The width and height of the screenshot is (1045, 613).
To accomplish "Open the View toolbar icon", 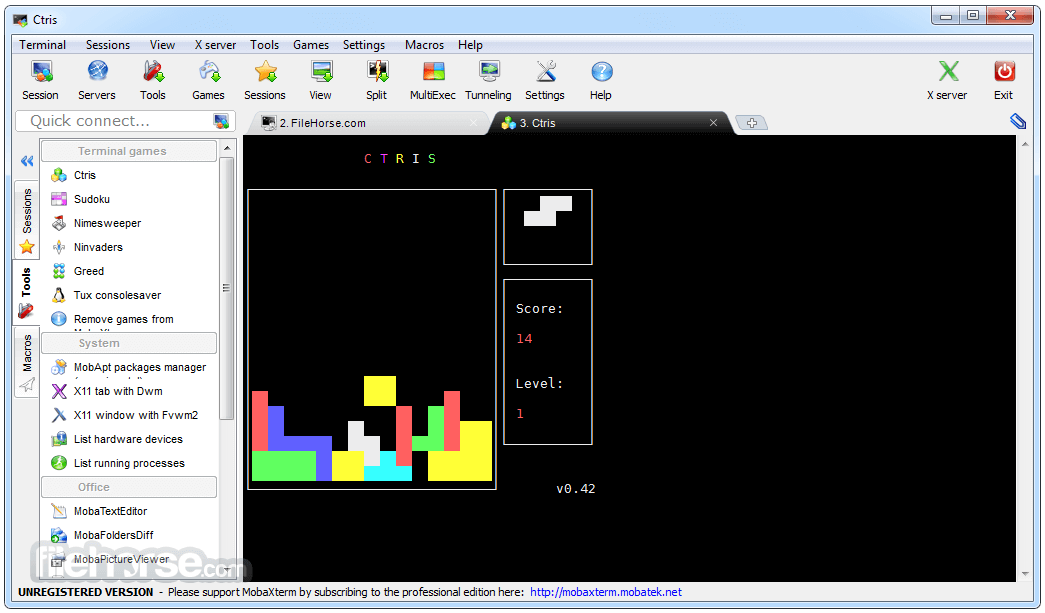I will point(321,80).
